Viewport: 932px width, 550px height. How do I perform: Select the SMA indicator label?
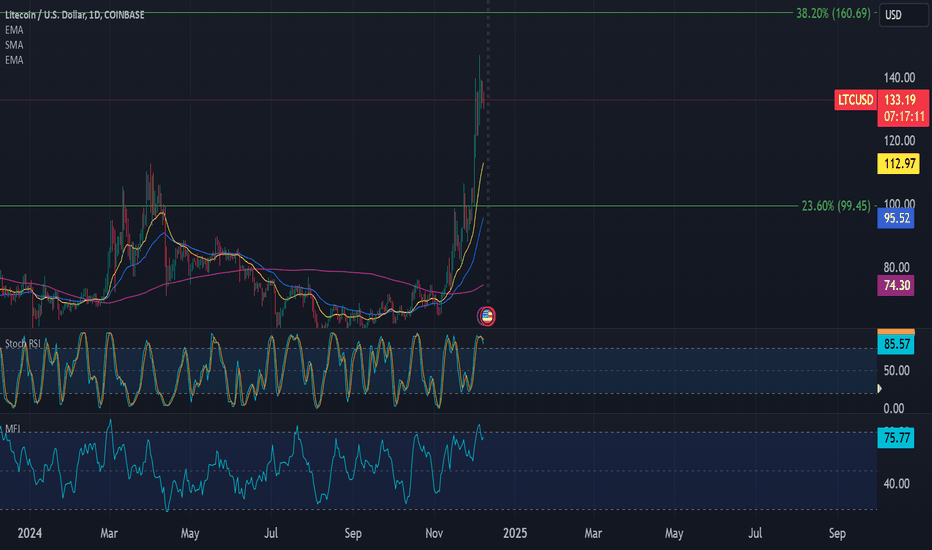pos(14,45)
